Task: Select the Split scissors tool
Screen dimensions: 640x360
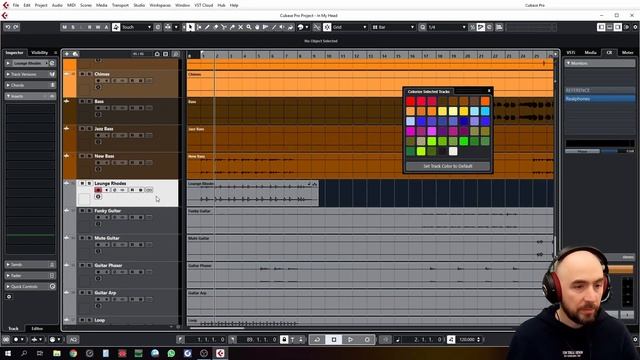Action: click(x=224, y=27)
